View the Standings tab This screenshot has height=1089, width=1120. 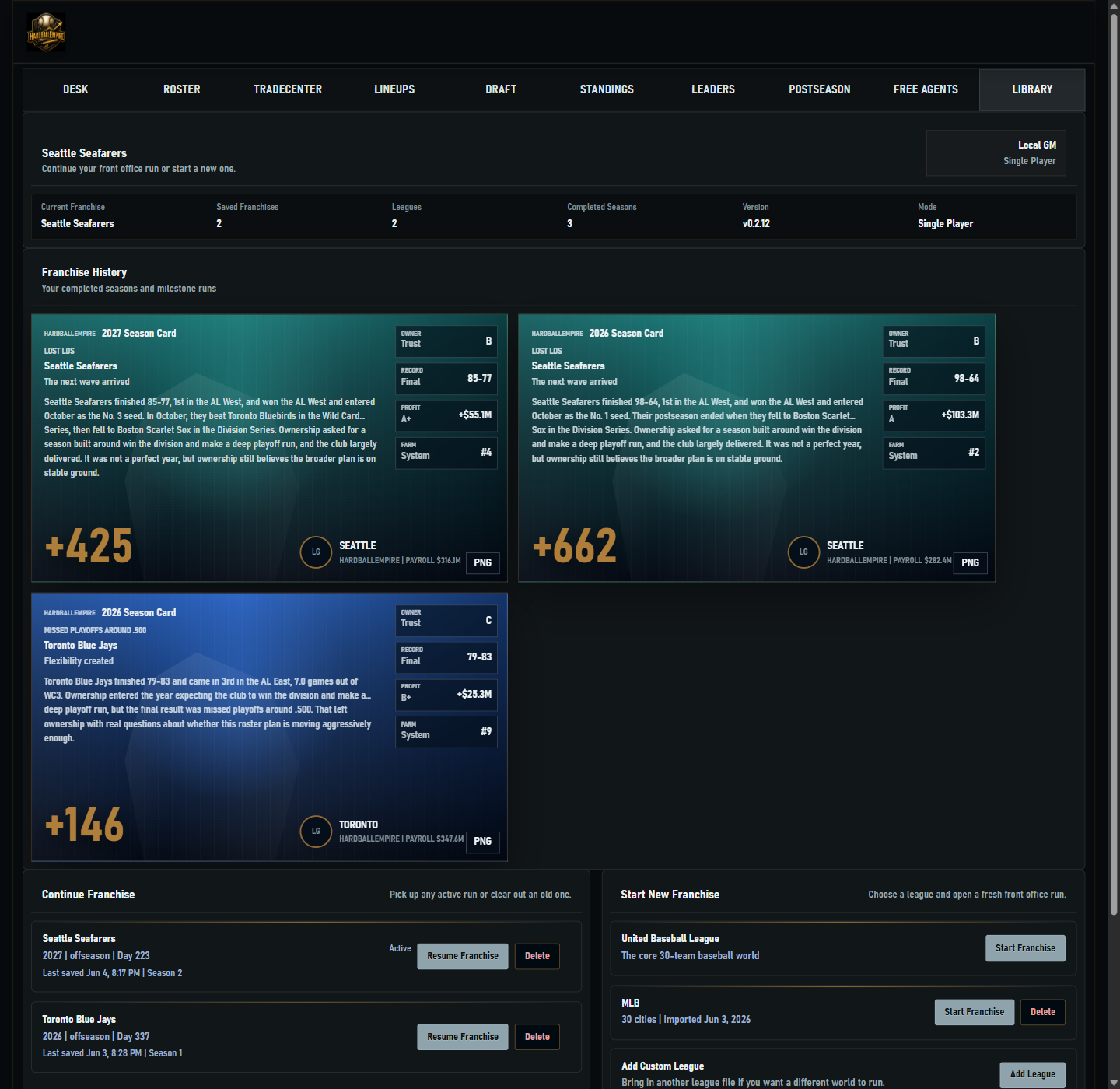point(607,89)
